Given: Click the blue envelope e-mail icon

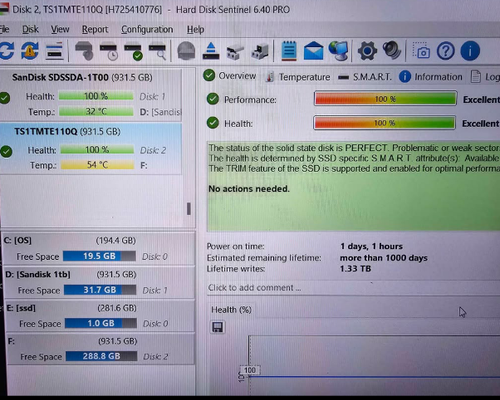Looking at the screenshot, I should click(313, 51).
